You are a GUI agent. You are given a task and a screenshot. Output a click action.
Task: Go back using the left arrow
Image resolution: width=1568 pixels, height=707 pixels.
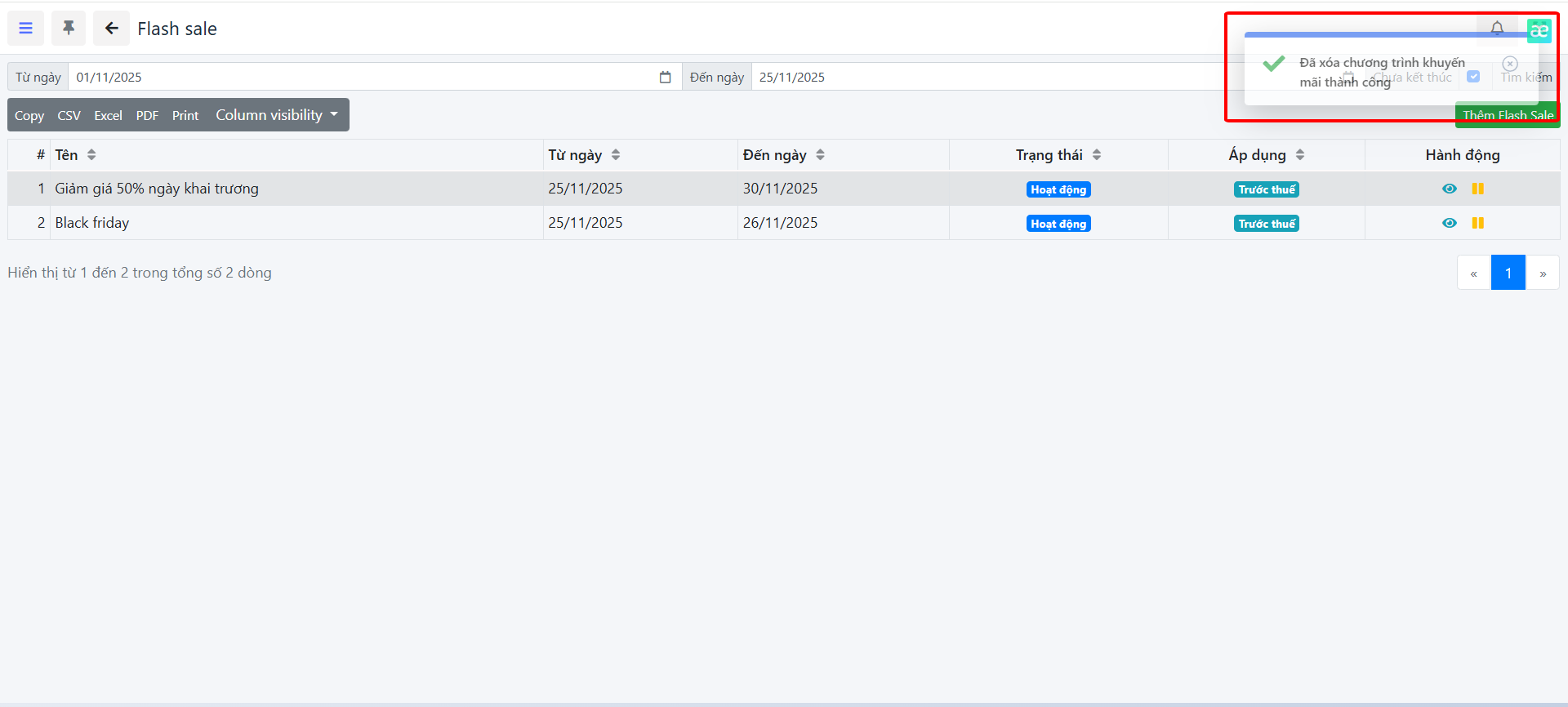(x=111, y=29)
